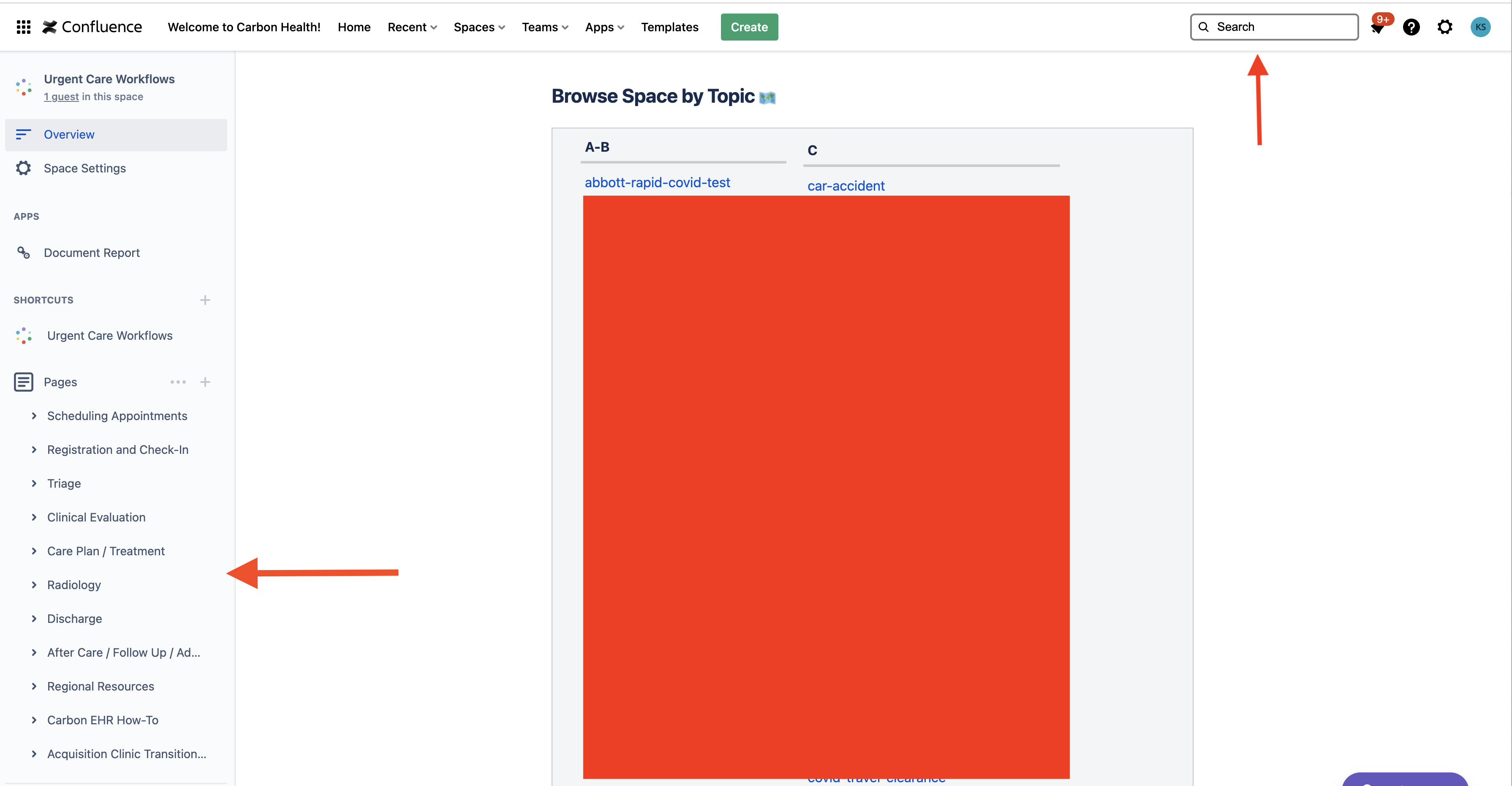The image size is (1512, 786).
Task: Open Templates in the top navigation
Action: point(670,27)
